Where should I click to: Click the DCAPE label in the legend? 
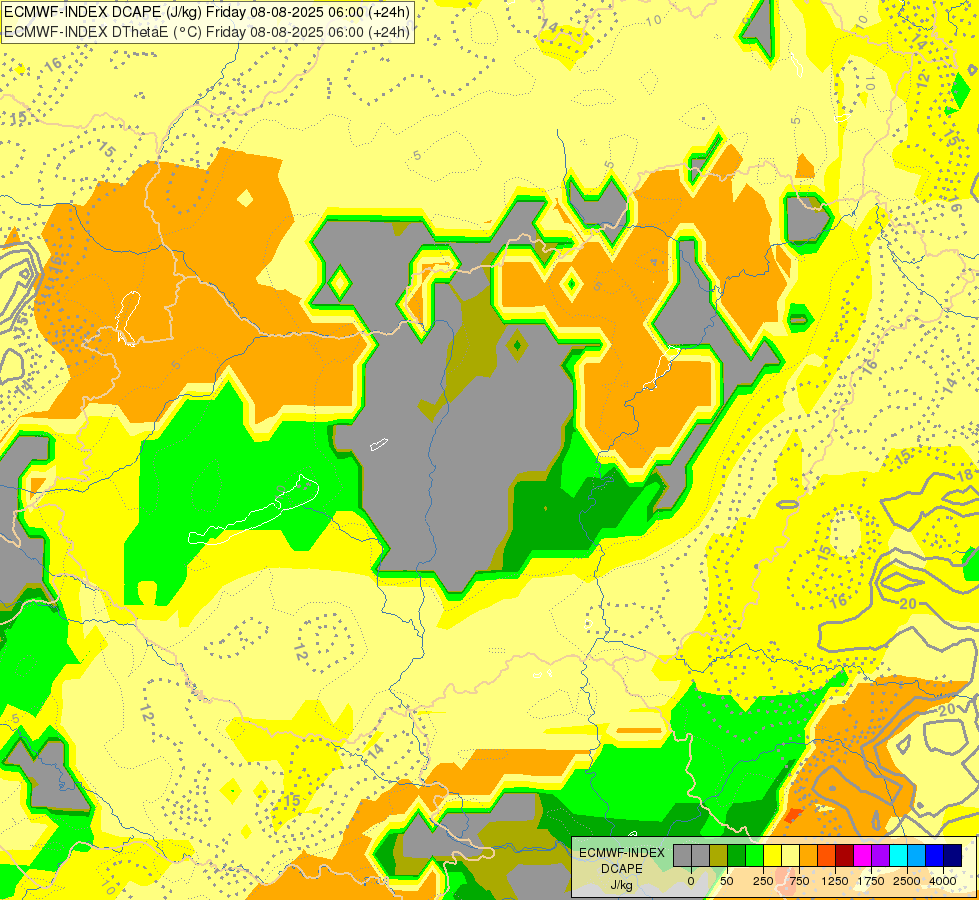click(621, 869)
